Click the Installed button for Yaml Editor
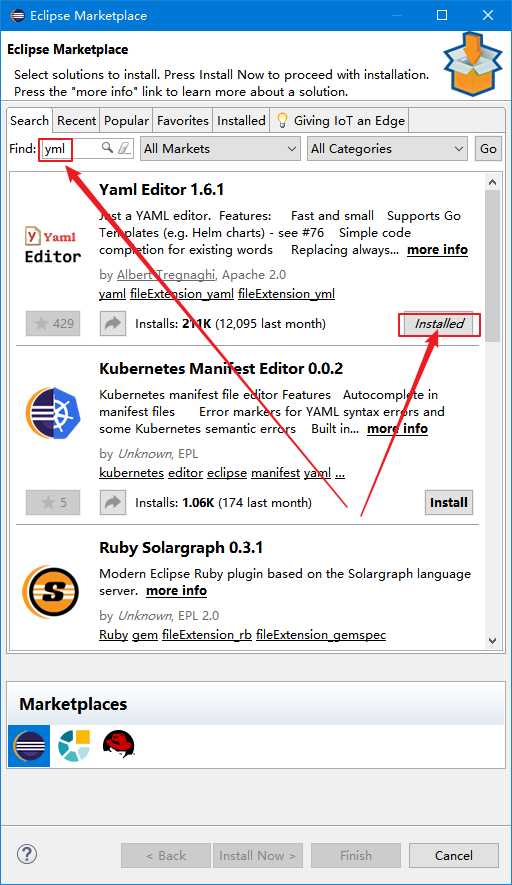 (439, 324)
